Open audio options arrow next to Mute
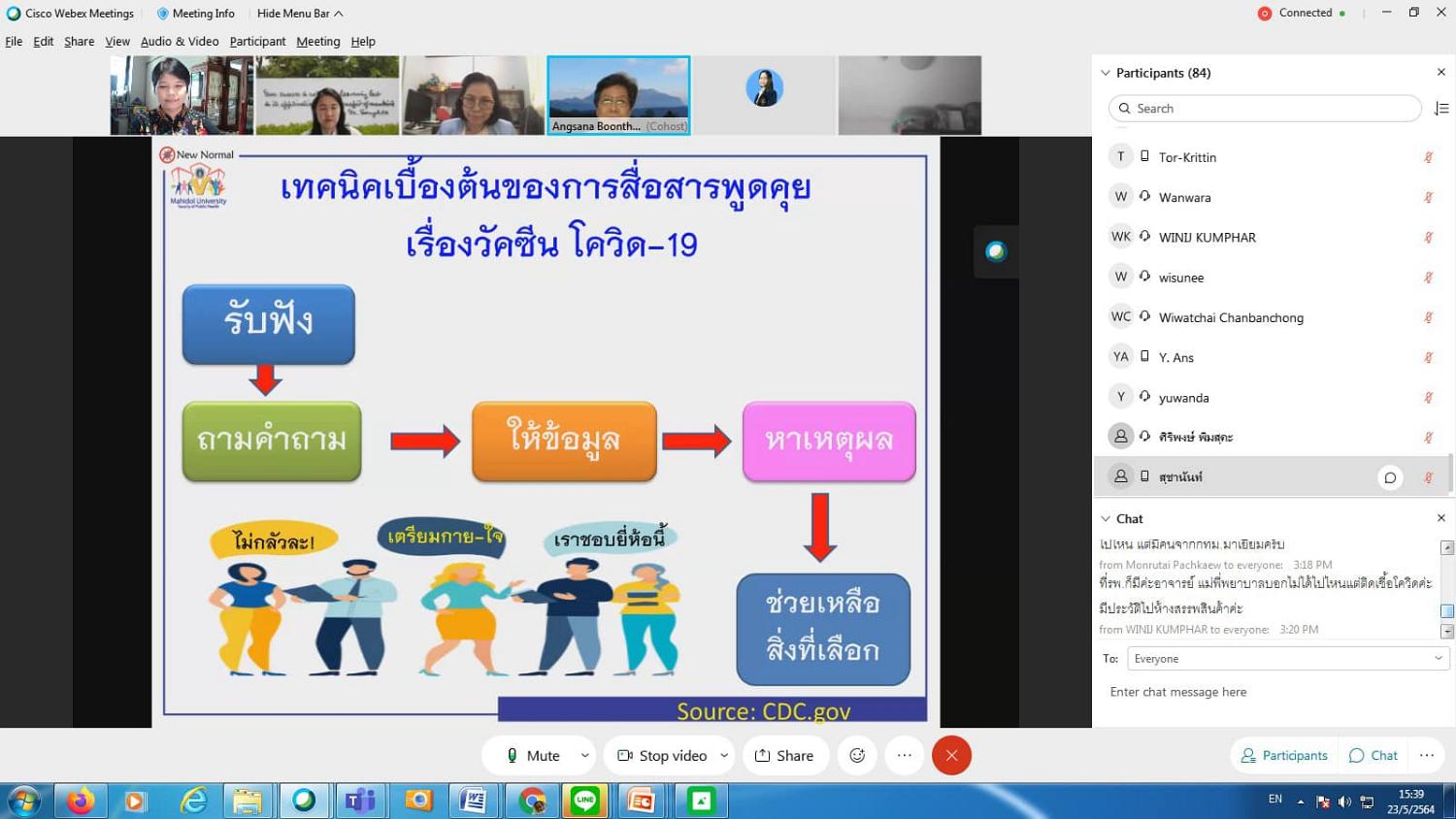 point(585,755)
